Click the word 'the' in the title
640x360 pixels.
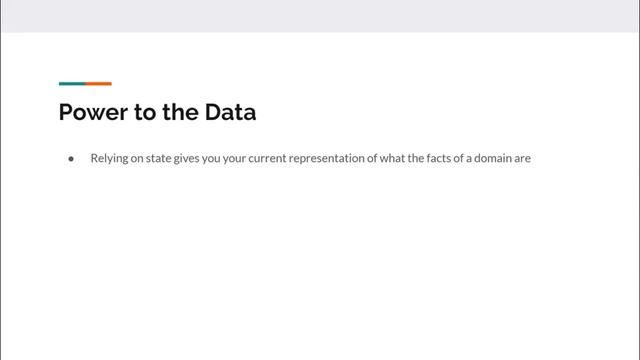click(180, 112)
